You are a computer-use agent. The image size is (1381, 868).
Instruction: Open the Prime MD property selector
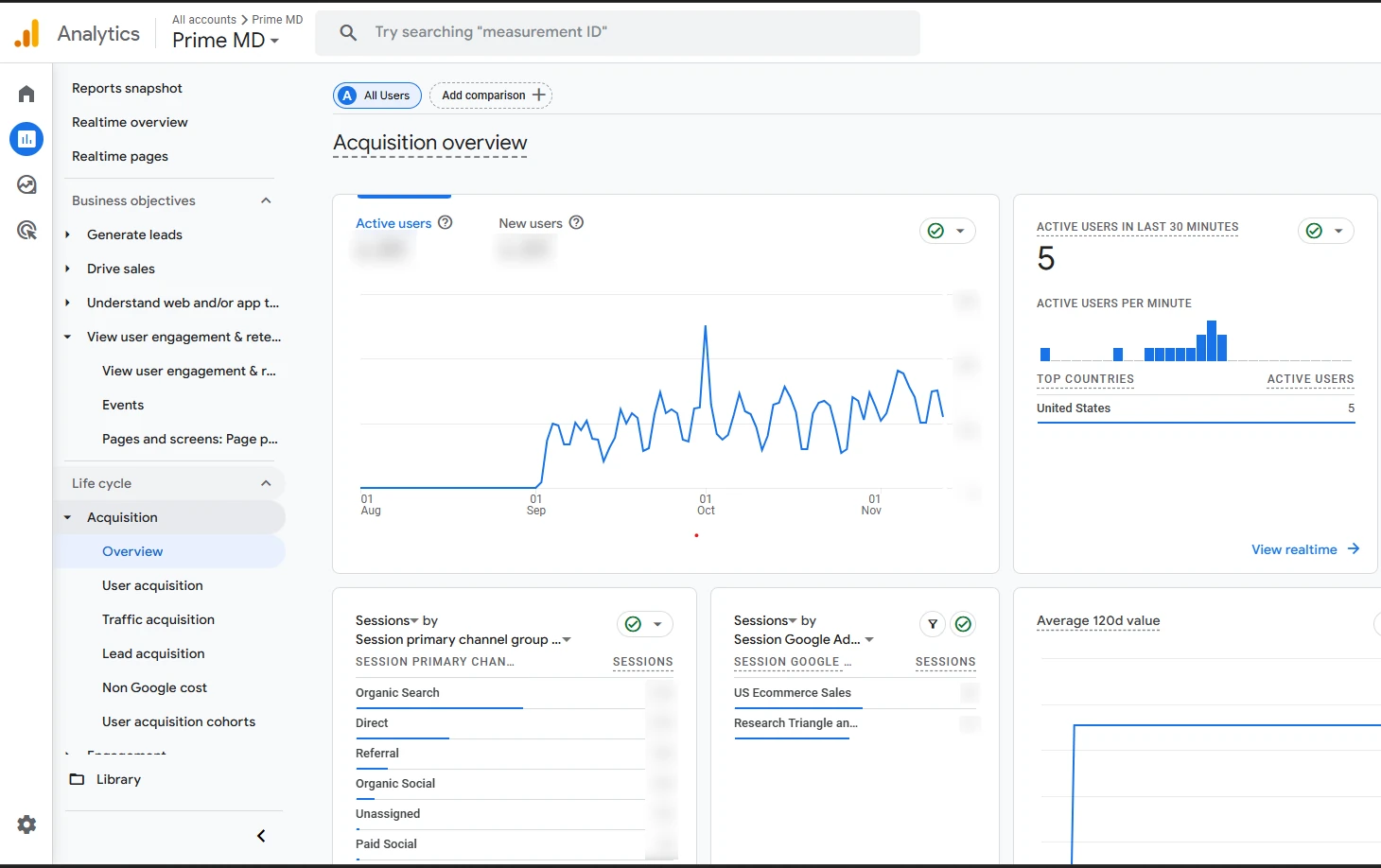pos(225,41)
